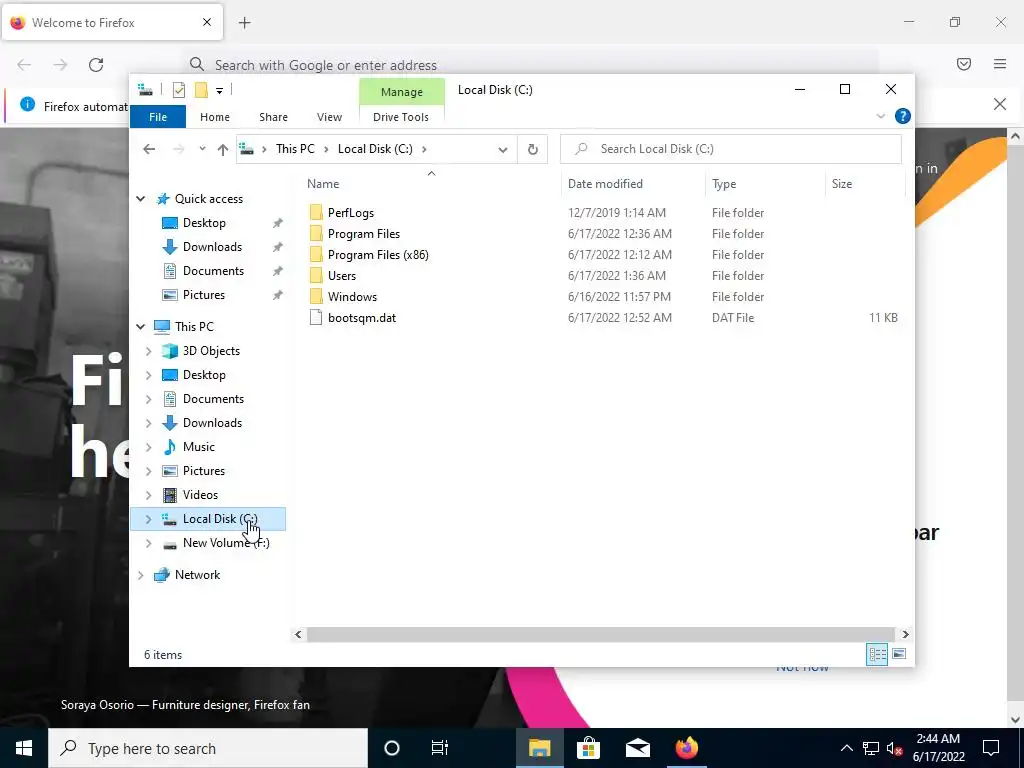Refresh the Local Disk (C:) folder view
Image resolution: width=1024 pixels, height=768 pixels.
pyautogui.click(x=532, y=150)
